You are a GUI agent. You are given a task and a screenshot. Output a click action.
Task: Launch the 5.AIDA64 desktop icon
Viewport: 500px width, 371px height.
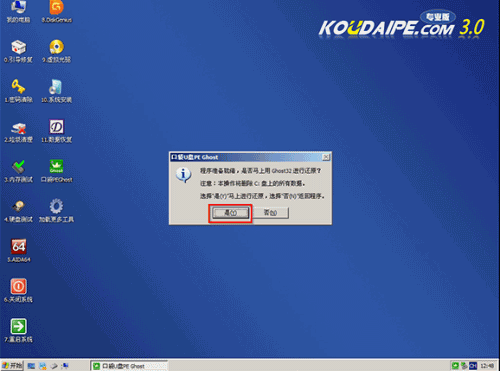click(x=19, y=251)
